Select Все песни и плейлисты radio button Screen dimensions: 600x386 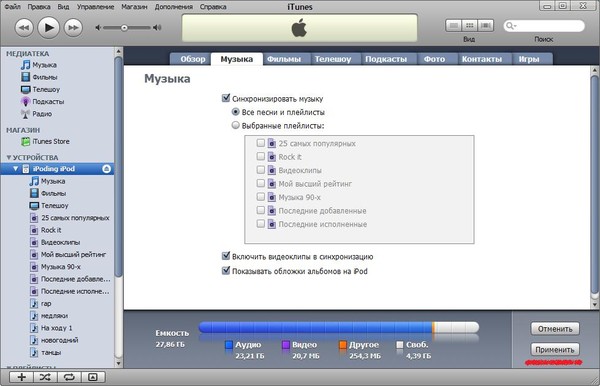[236, 112]
